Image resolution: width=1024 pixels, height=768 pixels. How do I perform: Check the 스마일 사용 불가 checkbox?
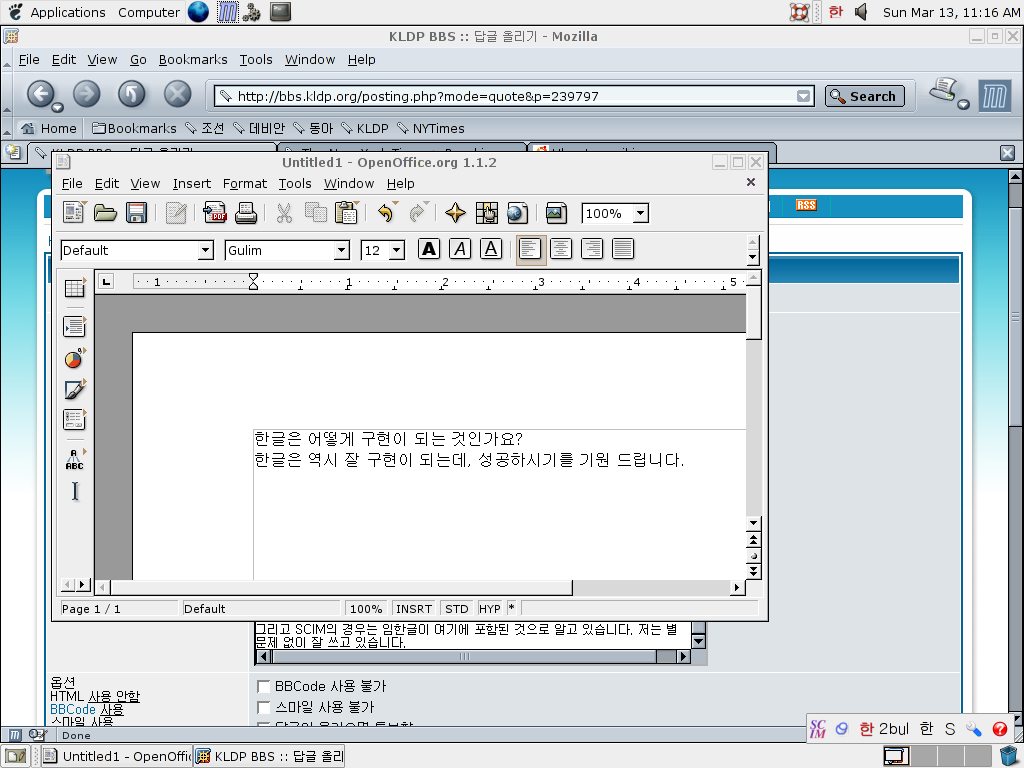click(x=264, y=707)
